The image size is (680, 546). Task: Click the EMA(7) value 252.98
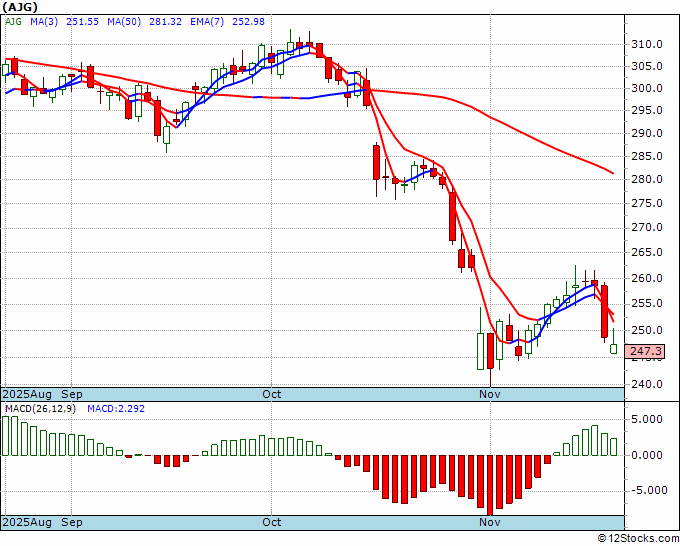(x=248, y=21)
